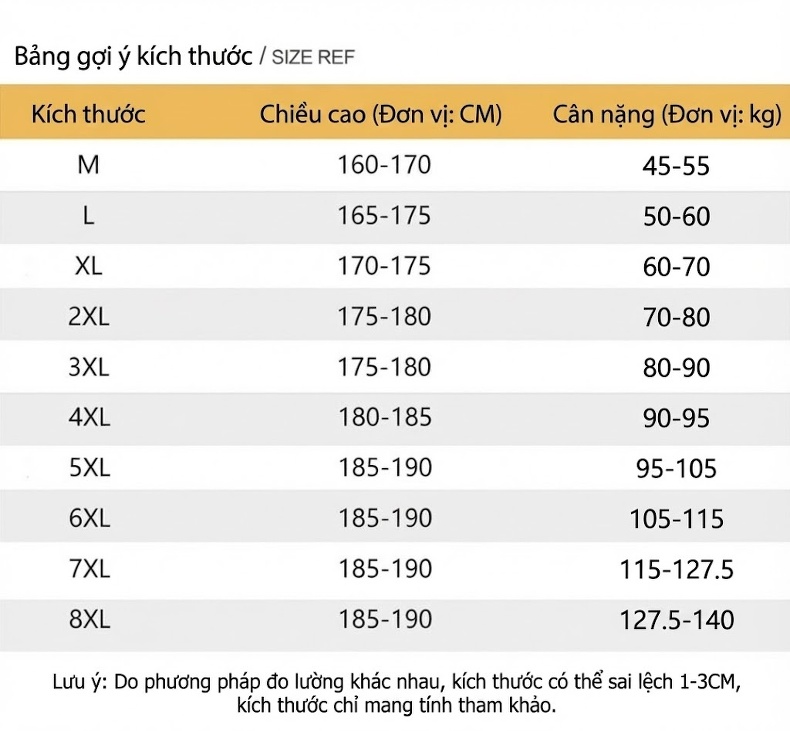Click the weight cell 127.5-140
The height and width of the screenshot is (731, 790).
click(677, 620)
